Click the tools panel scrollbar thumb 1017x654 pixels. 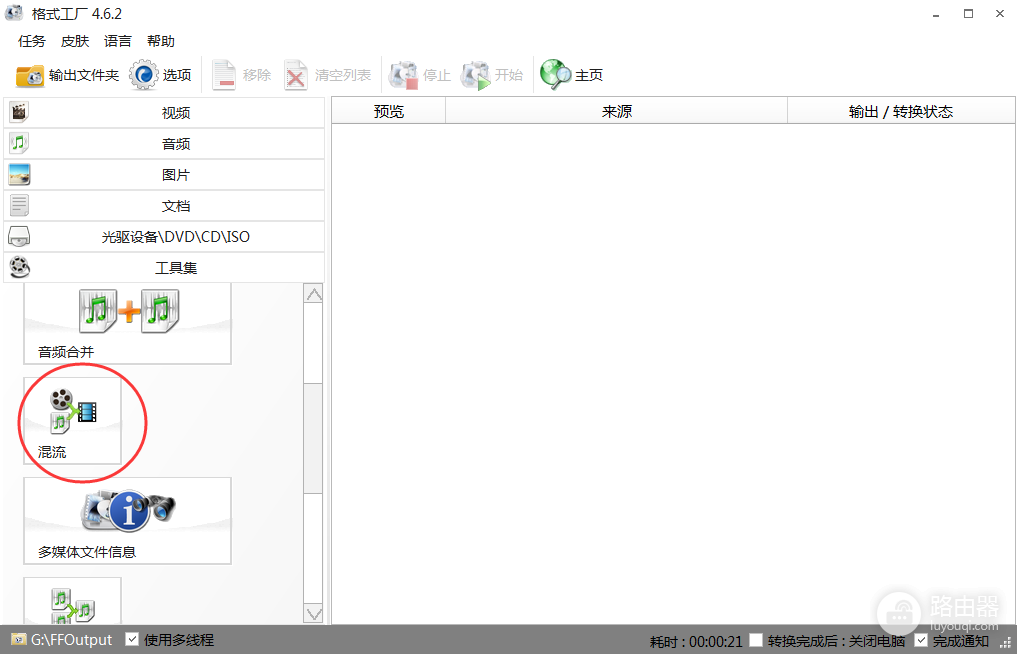pos(314,438)
